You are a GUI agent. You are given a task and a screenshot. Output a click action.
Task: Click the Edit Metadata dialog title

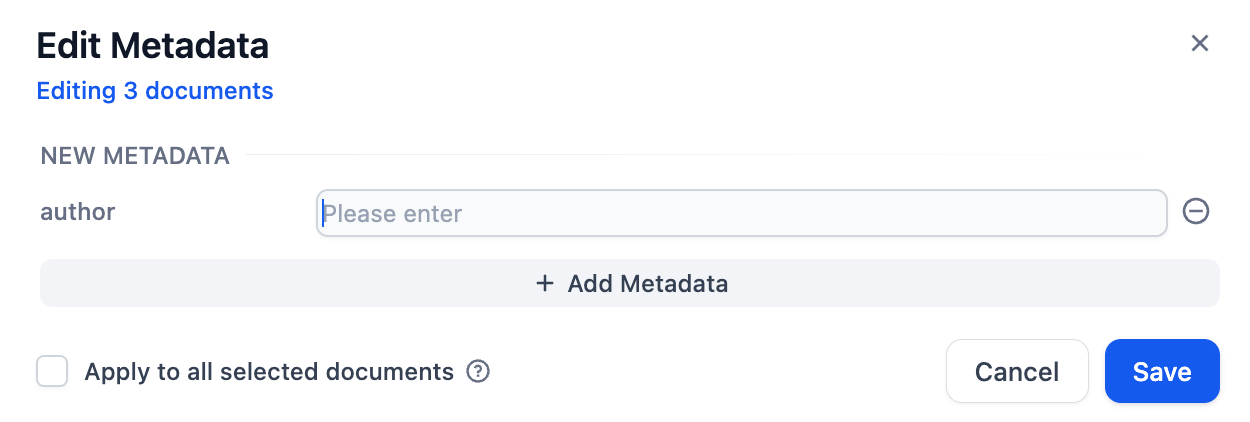153,46
